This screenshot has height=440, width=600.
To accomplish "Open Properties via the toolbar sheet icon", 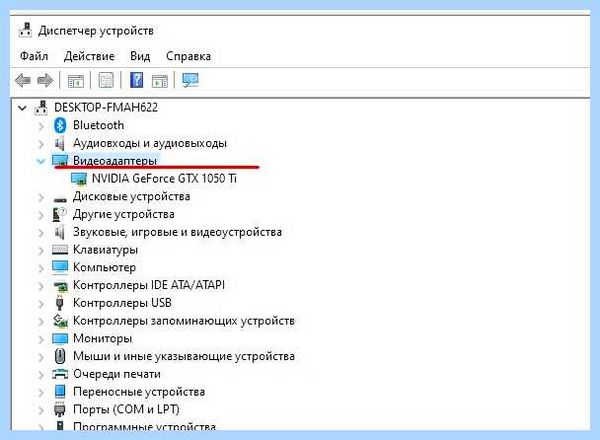I will (106, 81).
